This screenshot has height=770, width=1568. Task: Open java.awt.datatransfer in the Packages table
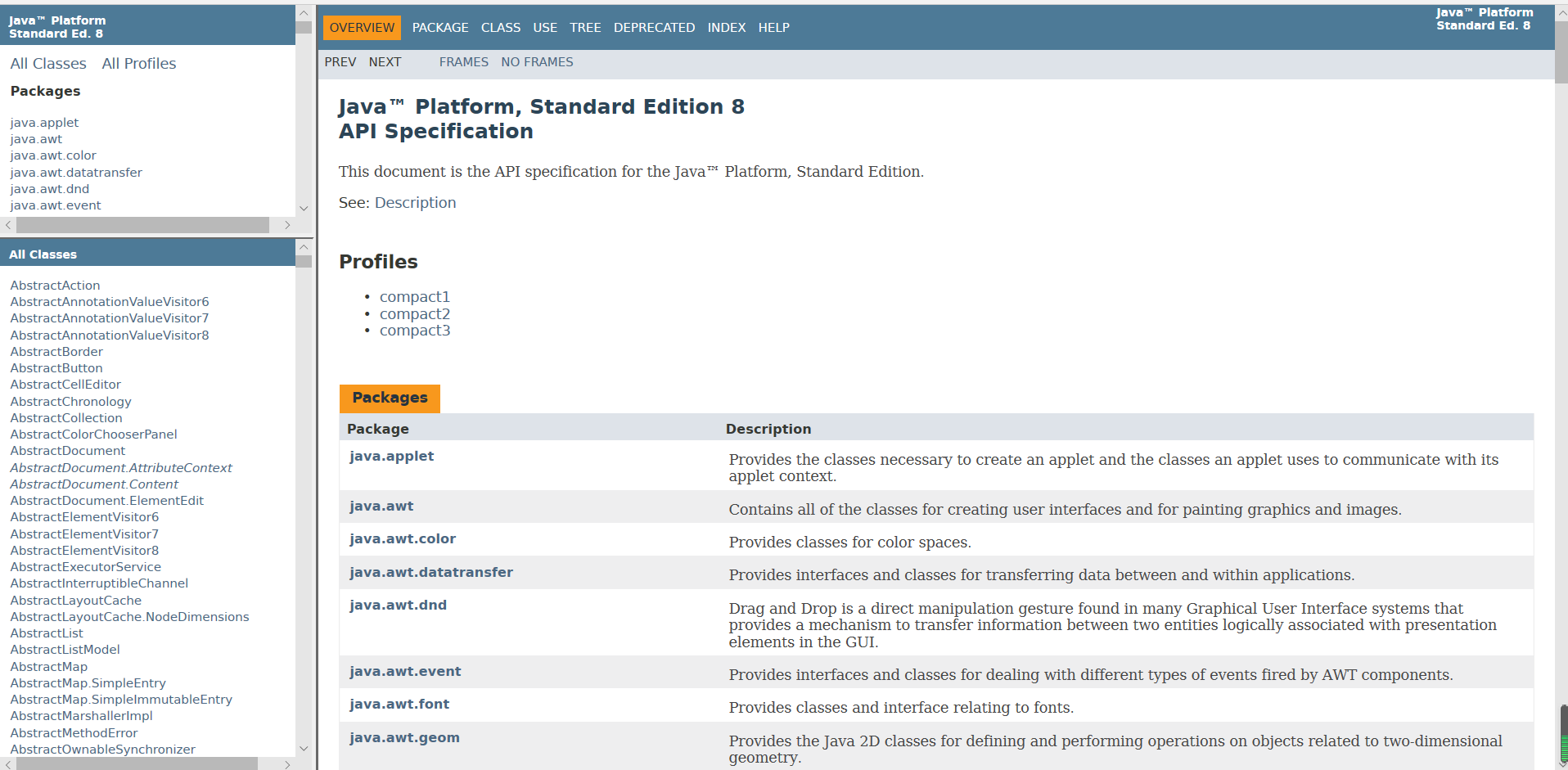click(431, 573)
